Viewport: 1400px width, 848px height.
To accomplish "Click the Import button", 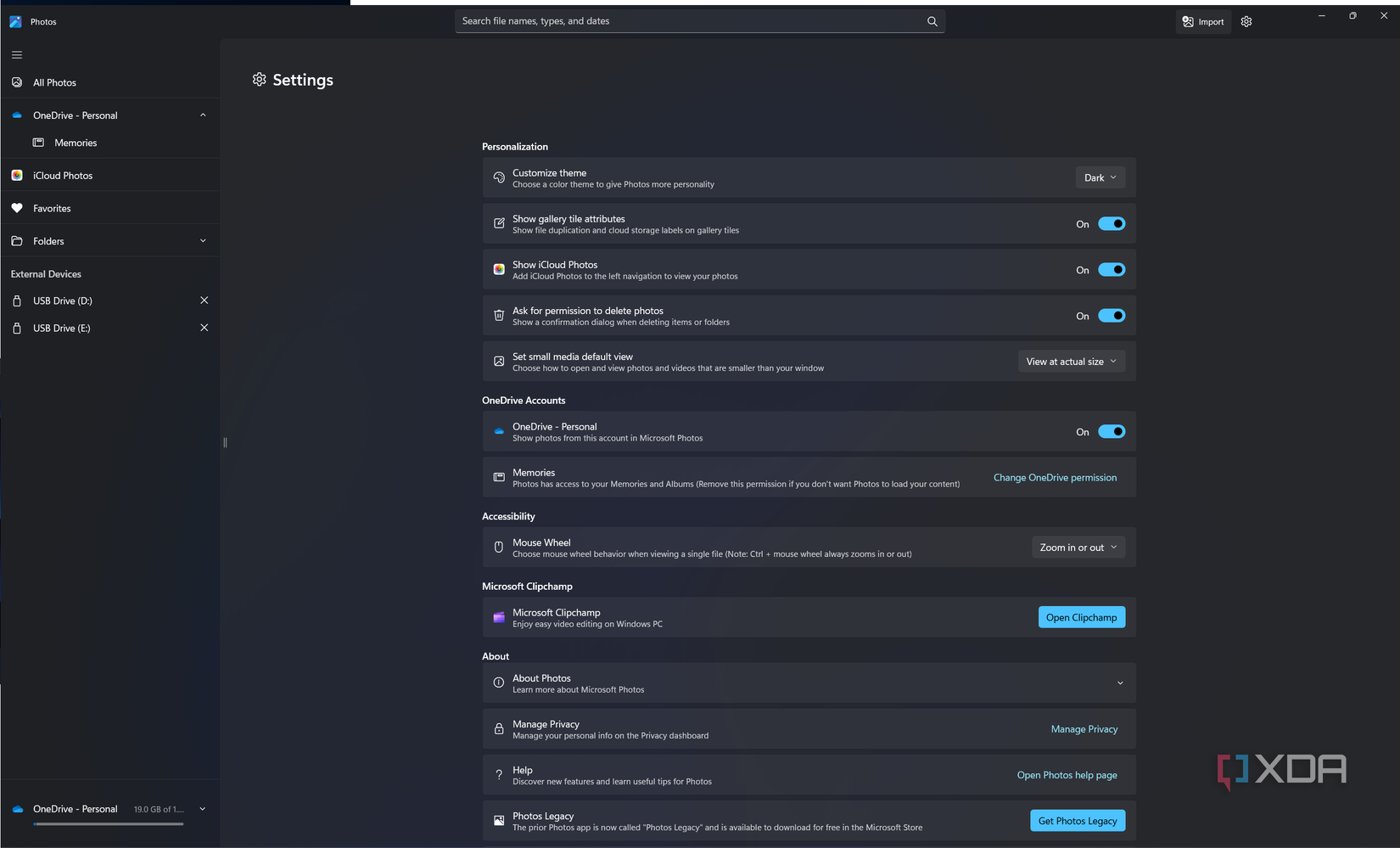I will [x=1203, y=22].
